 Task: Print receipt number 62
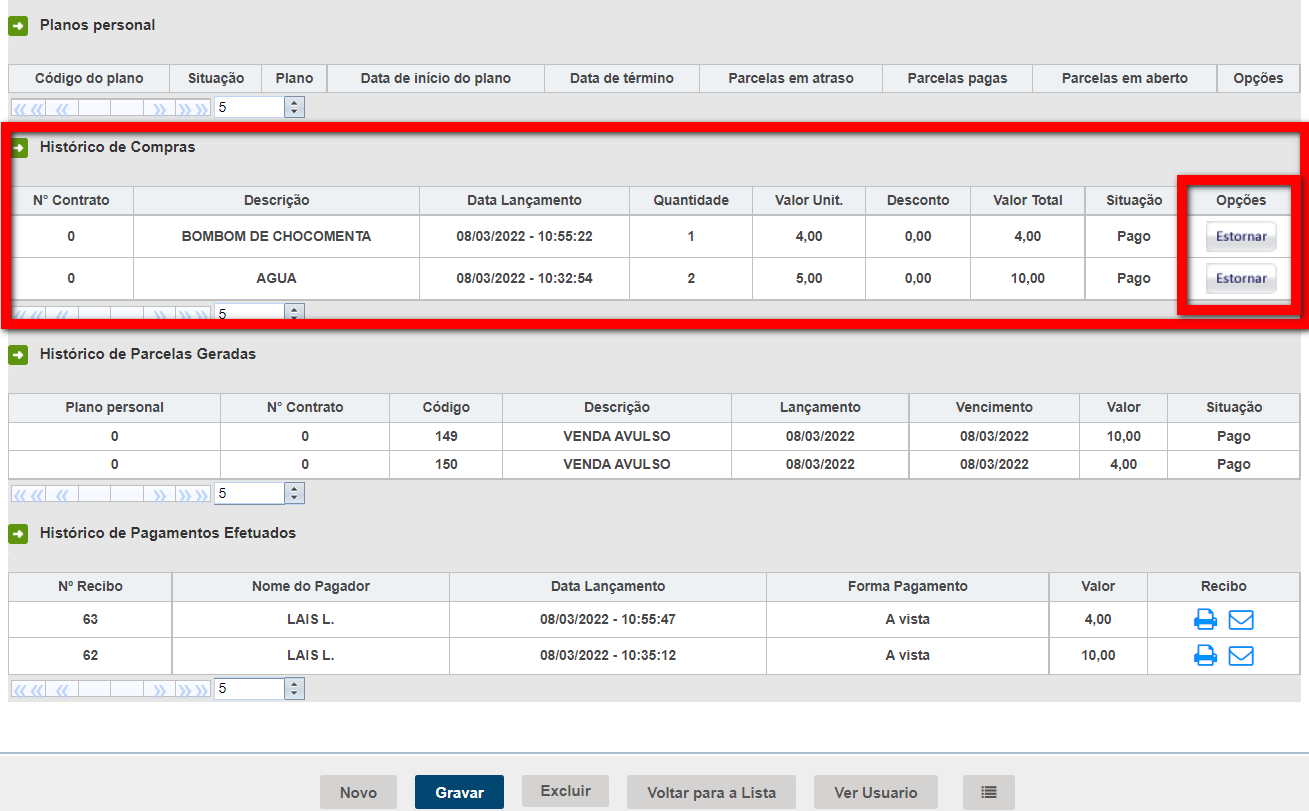pos(1205,656)
